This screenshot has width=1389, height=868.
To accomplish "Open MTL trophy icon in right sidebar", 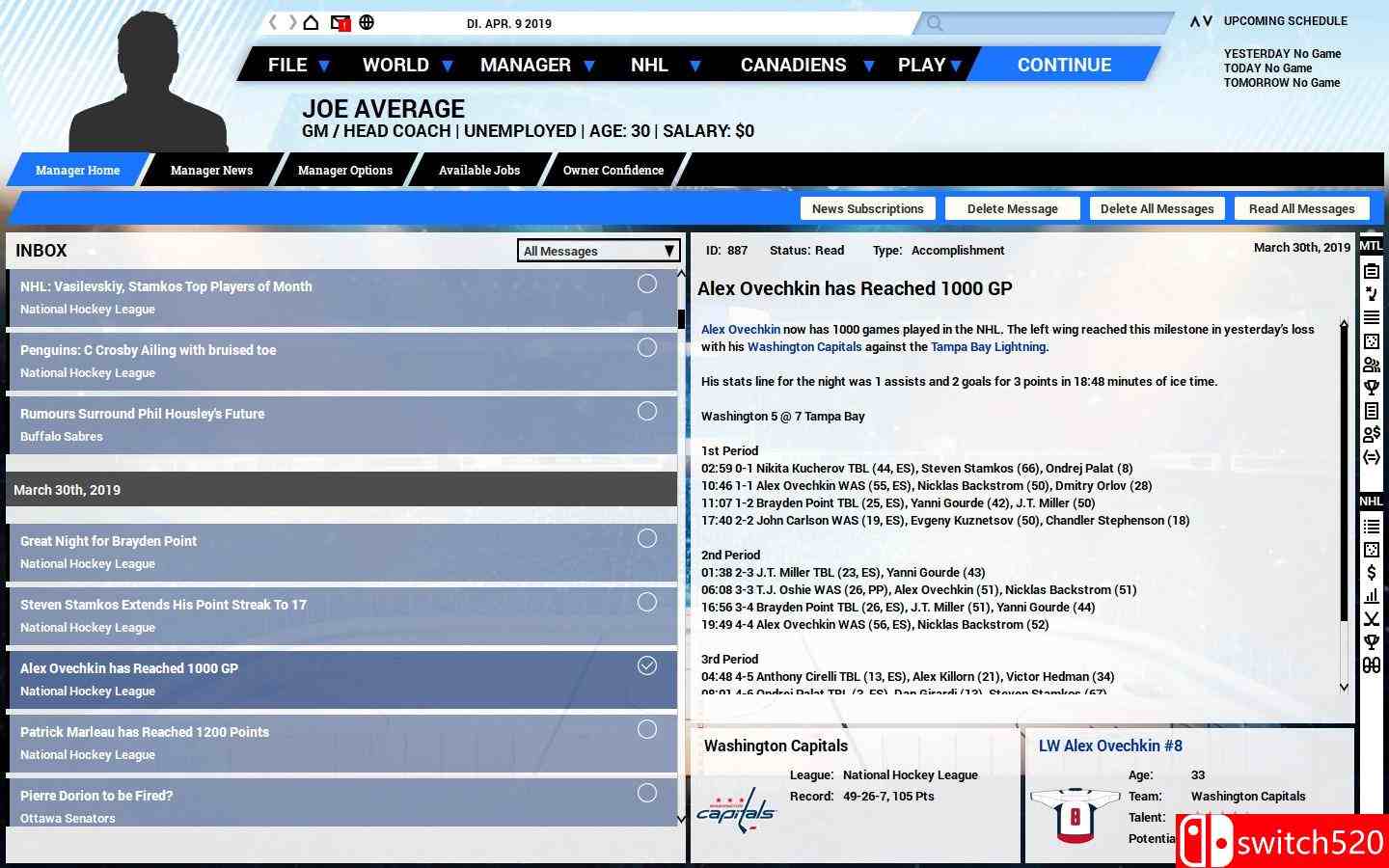I will click(1371, 388).
